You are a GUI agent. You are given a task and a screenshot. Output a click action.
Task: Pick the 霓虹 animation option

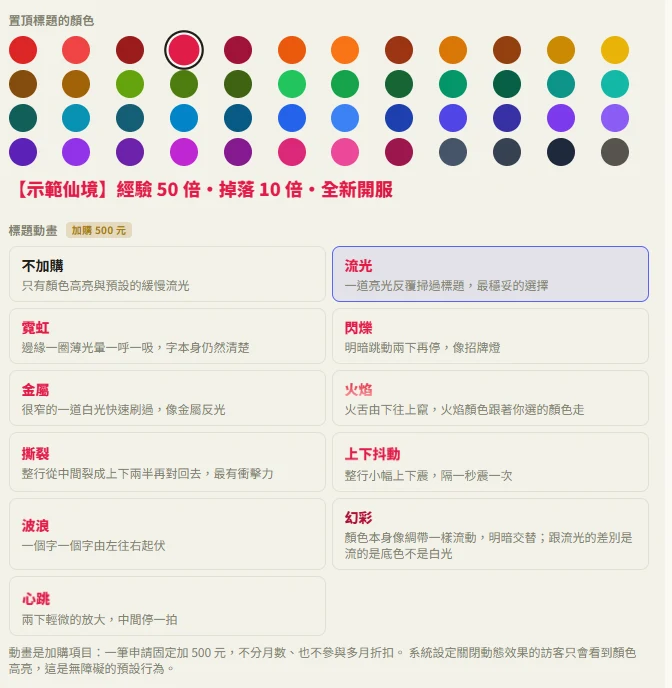pyautogui.click(x=167, y=336)
